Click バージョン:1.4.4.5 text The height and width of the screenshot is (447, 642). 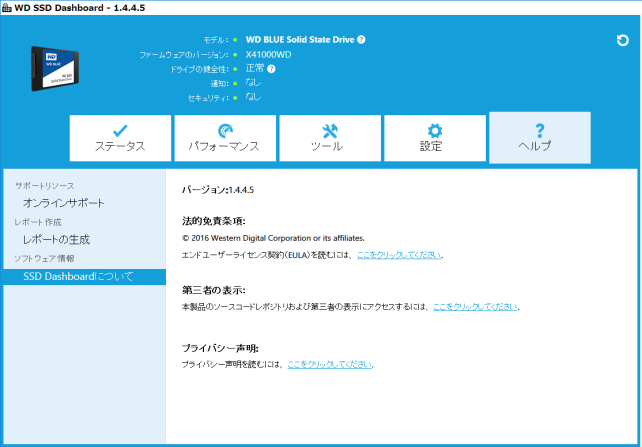coord(218,190)
